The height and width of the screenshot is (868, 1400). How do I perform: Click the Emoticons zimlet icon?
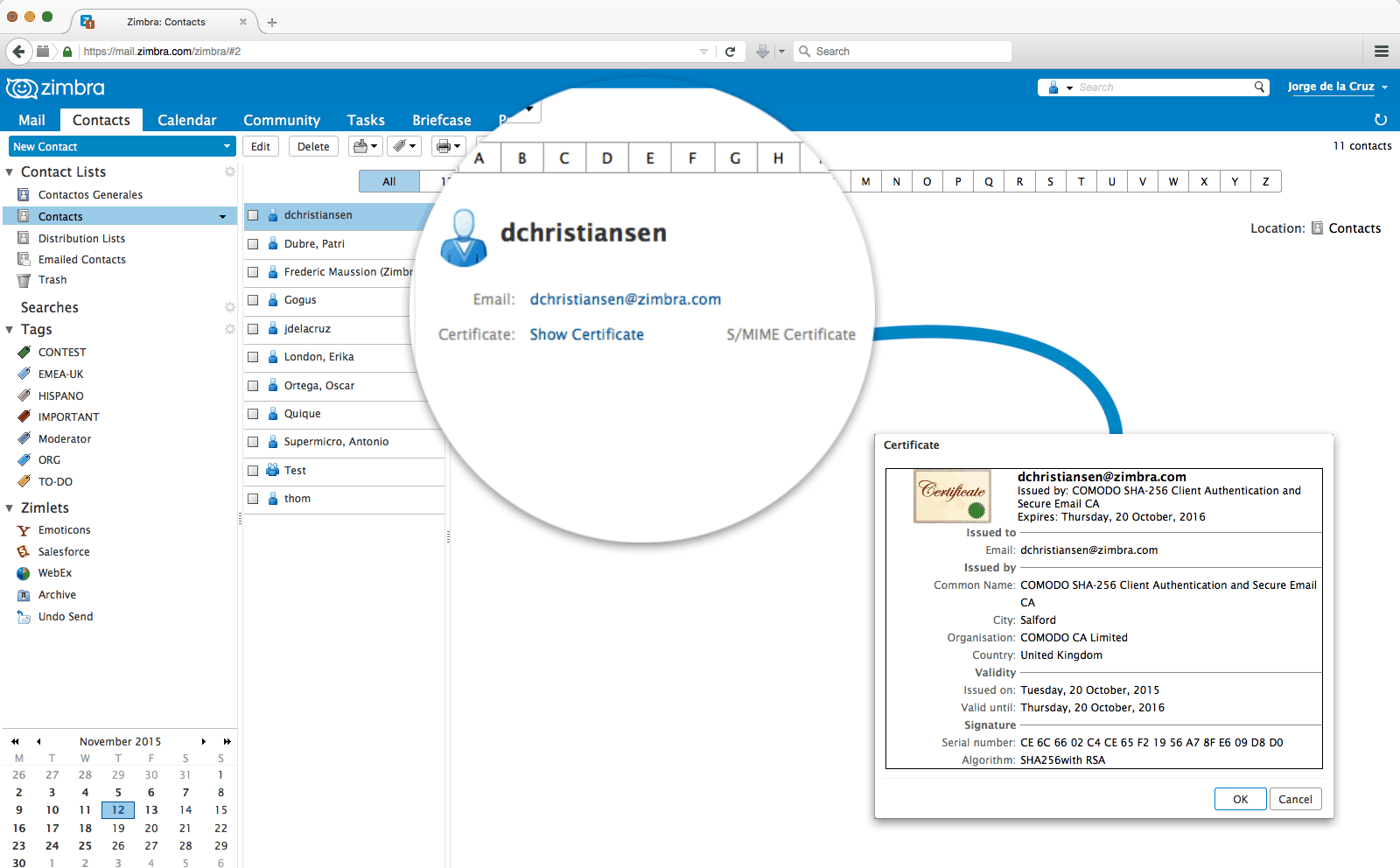24,530
